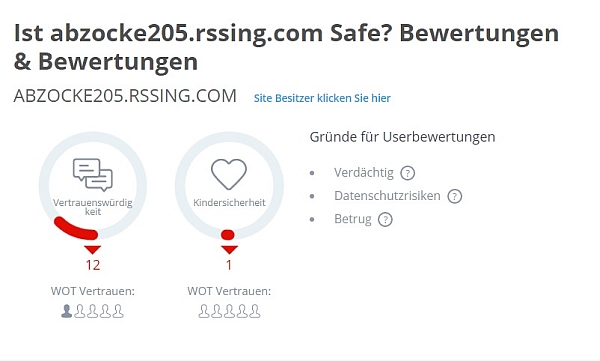
Task: Click the filled user confidence icon
Action: point(67,311)
